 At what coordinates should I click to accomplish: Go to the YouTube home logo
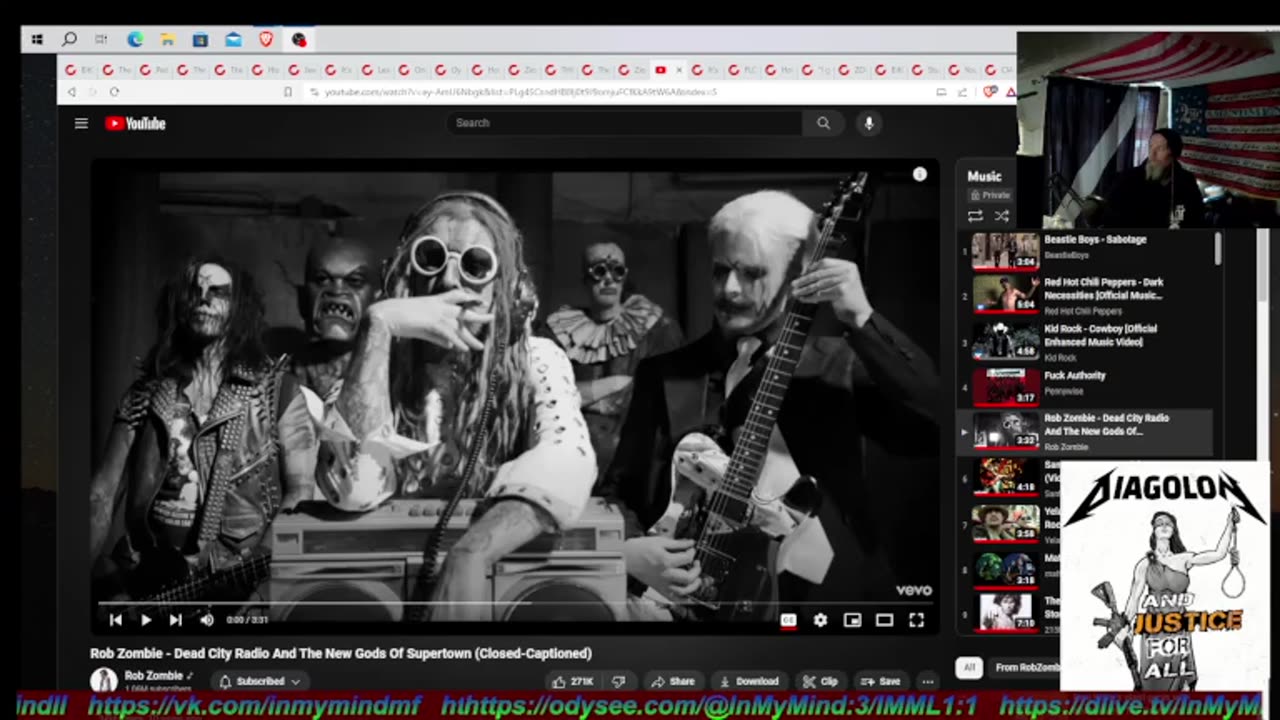(x=135, y=123)
